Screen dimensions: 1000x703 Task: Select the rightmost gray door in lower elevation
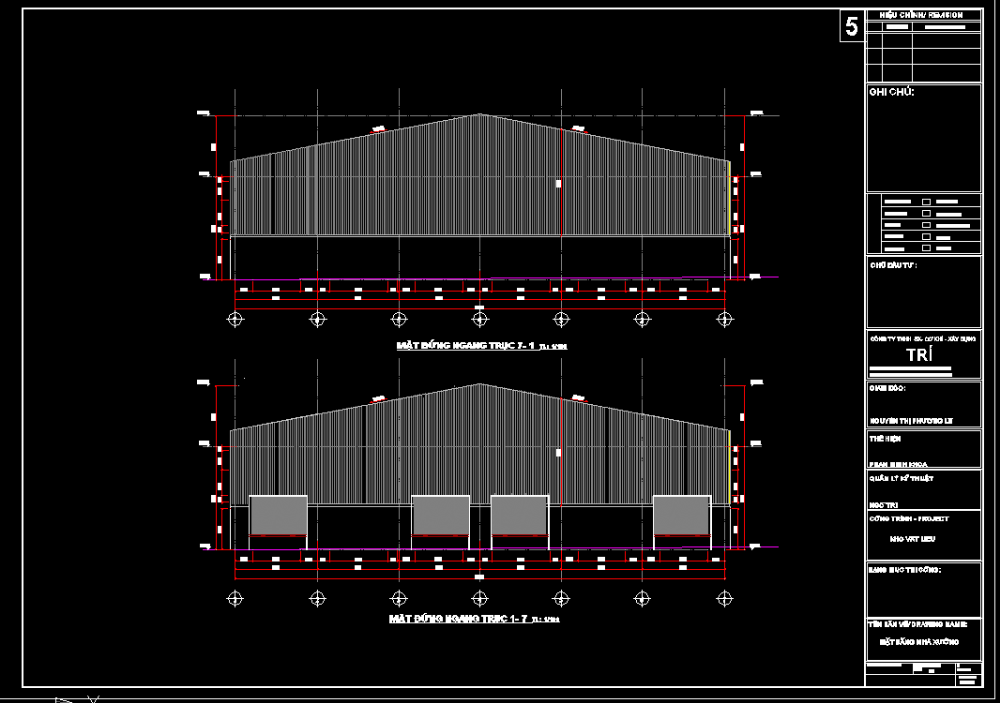coord(682,515)
